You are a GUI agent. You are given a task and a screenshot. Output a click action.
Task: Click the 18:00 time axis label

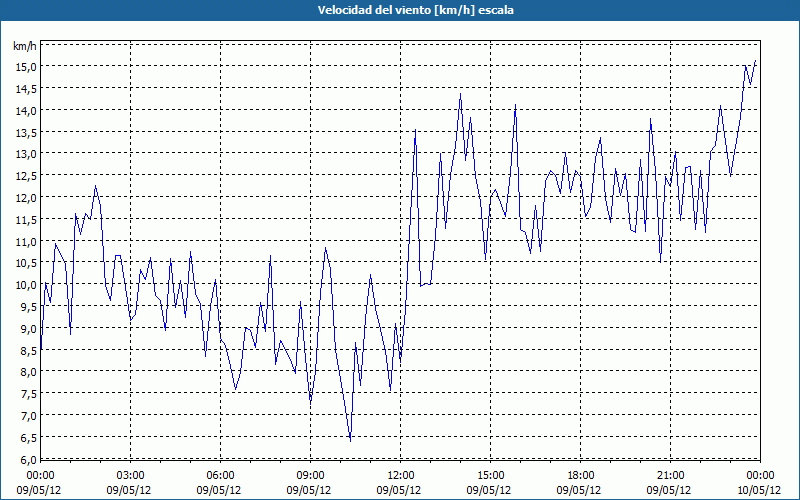pos(581,476)
